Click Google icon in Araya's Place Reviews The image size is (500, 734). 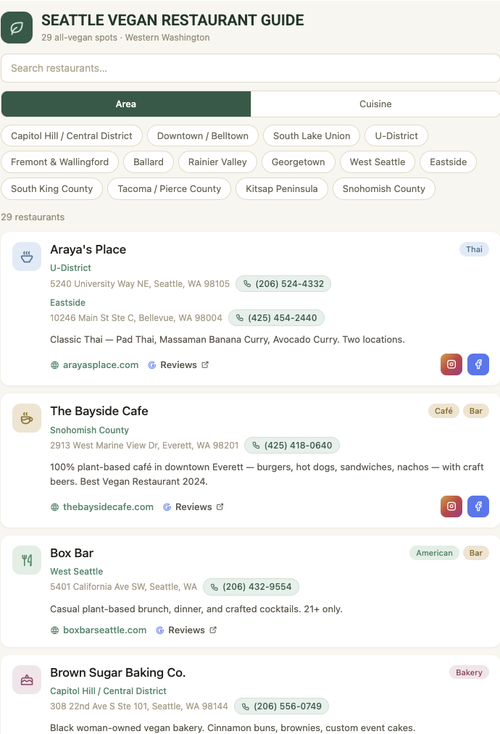(x=152, y=365)
